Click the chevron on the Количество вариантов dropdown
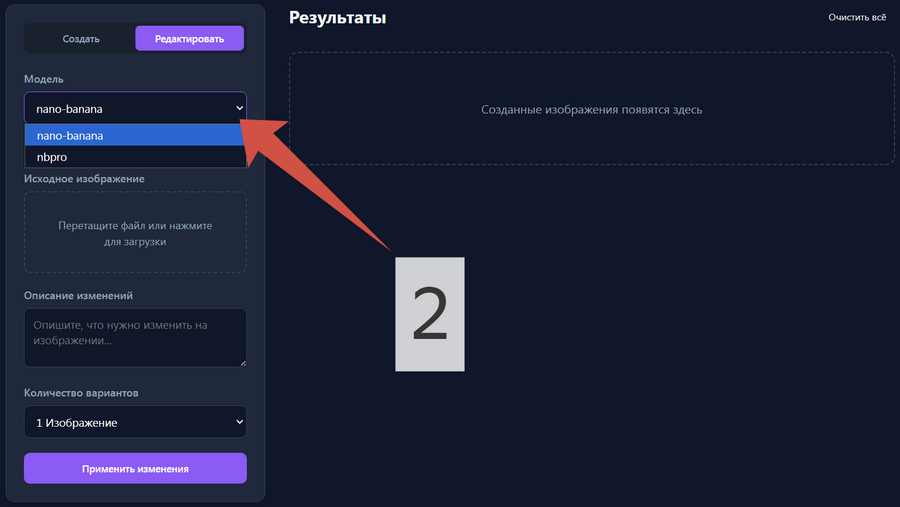This screenshot has width=900, height=507. pyautogui.click(x=238, y=423)
